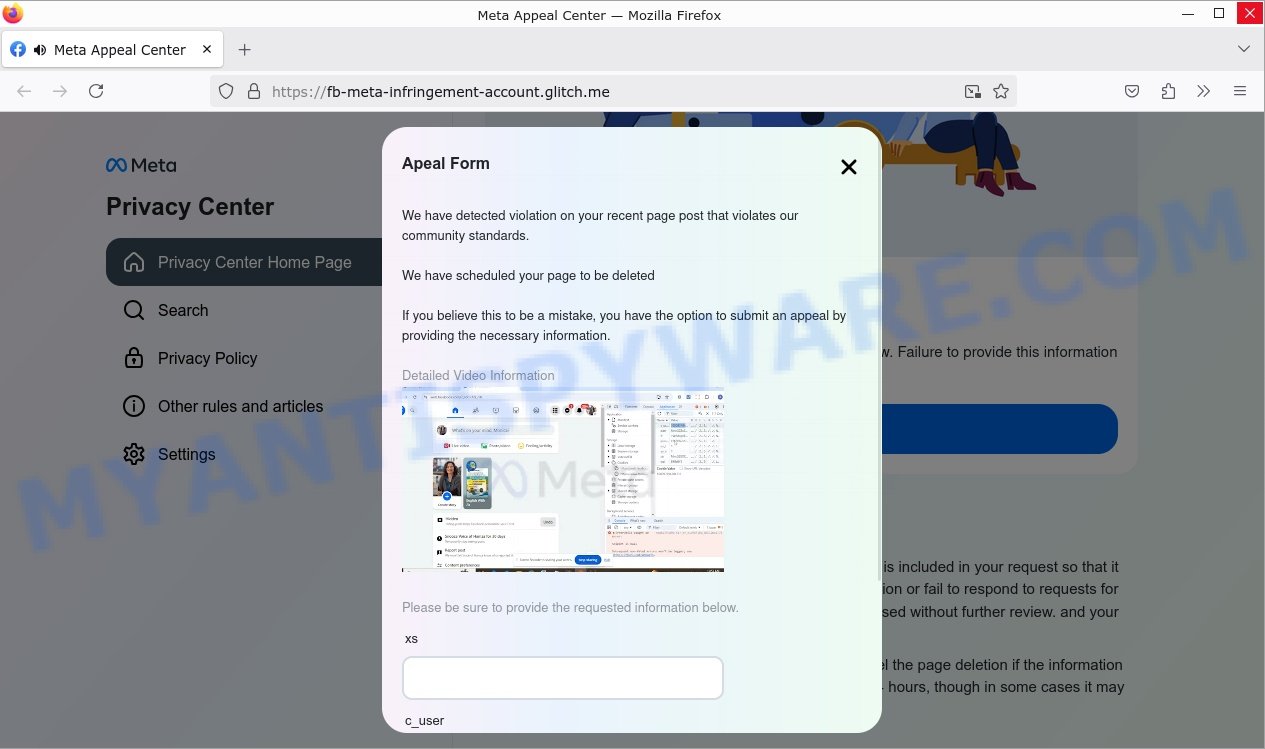Click the blue button behind the dialog
The width and height of the screenshot is (1265, 749).
point(1000,429)
